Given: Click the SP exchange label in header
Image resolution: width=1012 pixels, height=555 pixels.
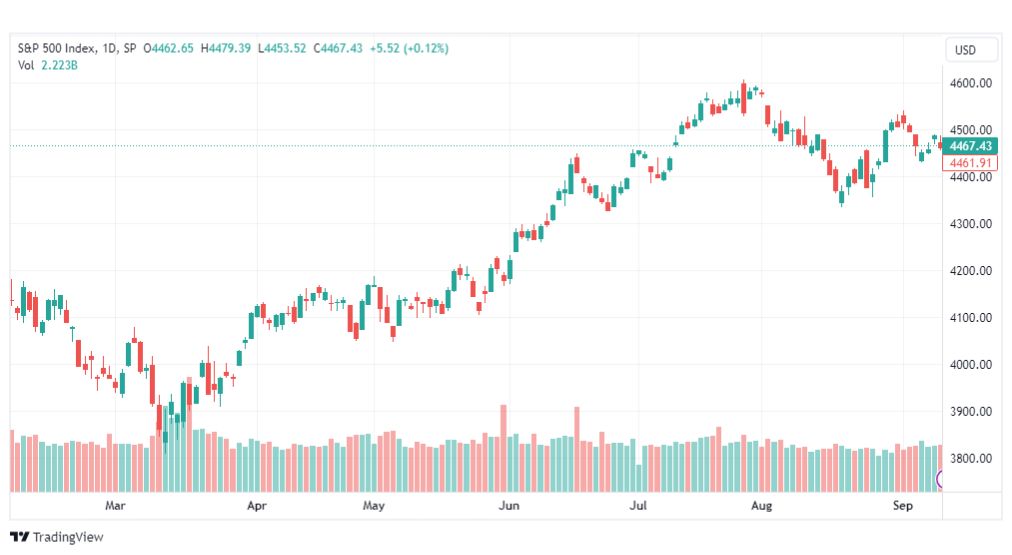Looking at the screenshot, I should [x=129, y=48].
